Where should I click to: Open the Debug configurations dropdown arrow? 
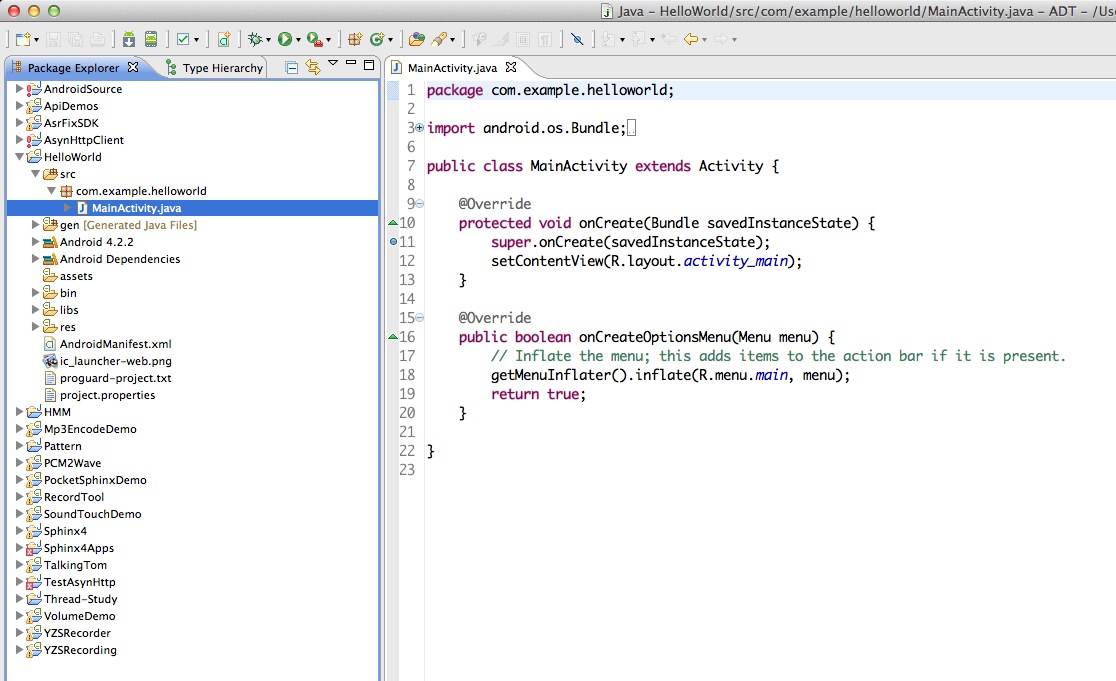pyautogui.click(x=268, y=40)
